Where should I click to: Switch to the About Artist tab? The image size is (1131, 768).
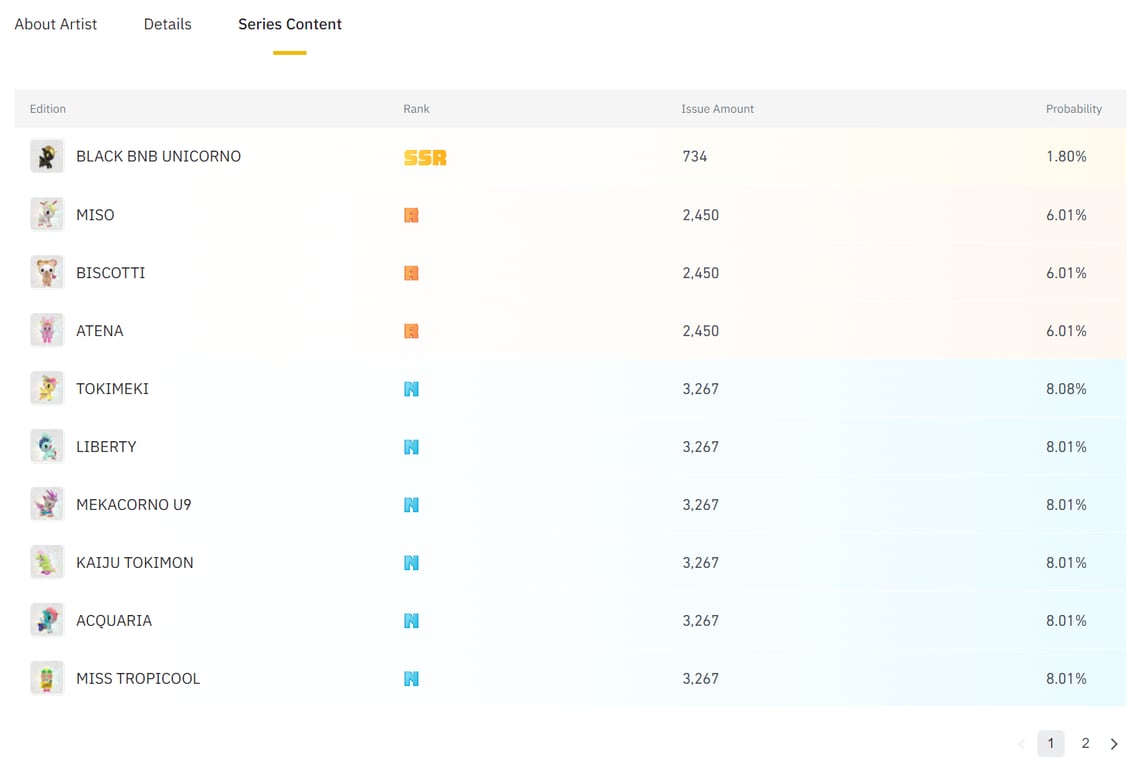56,24
